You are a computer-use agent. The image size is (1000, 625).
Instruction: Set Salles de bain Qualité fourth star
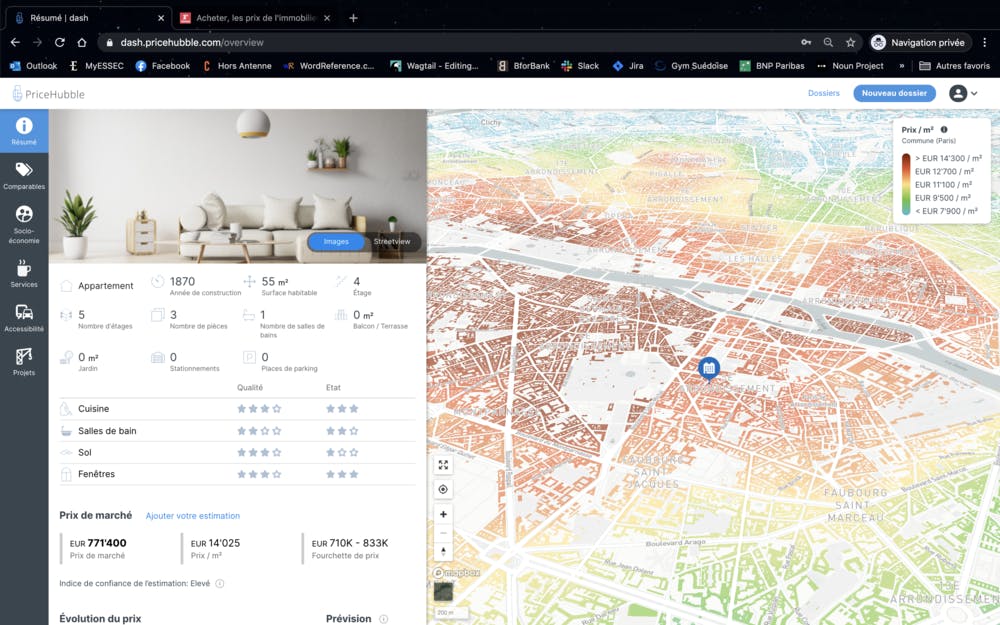[277, 431]
